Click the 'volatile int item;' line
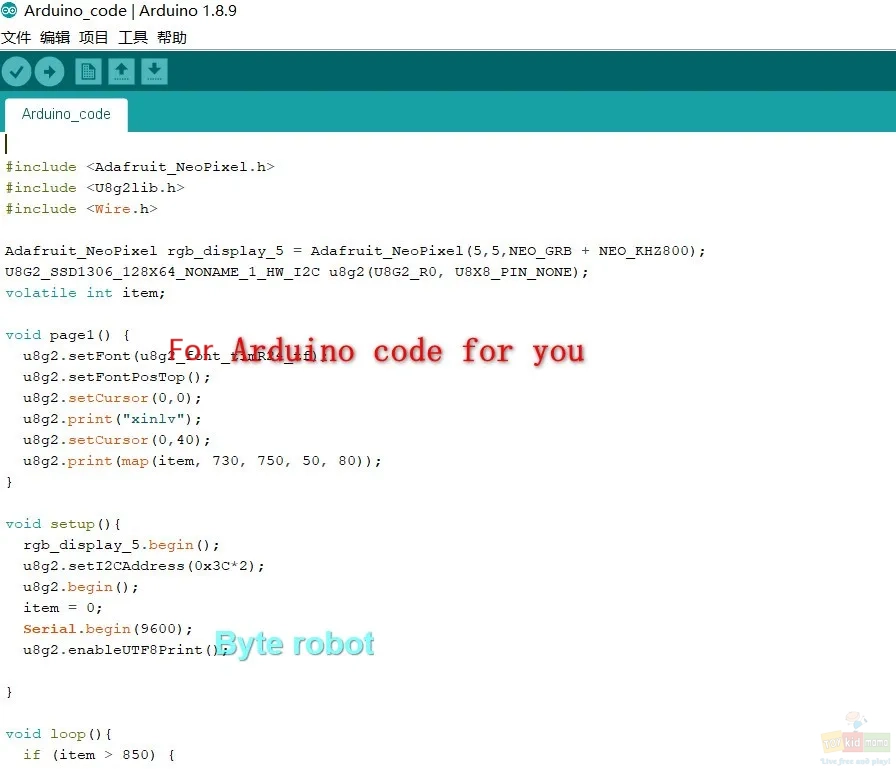Viewport: 896px width, 769px height. [x=85, y=293]
